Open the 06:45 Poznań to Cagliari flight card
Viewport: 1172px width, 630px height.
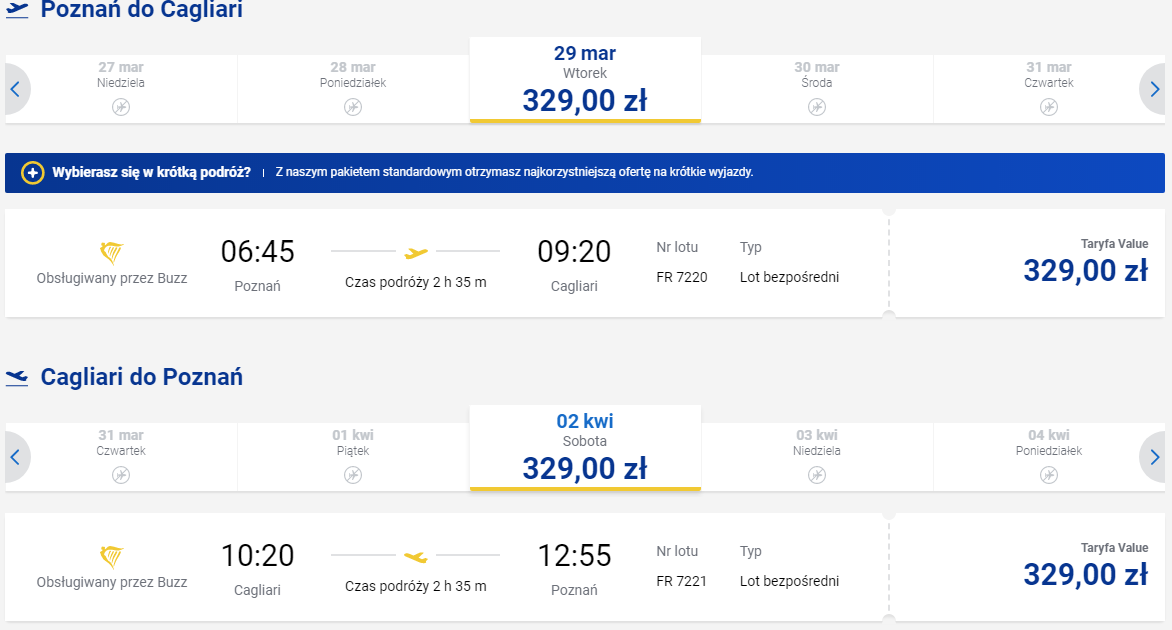click(x=446, y=263)
